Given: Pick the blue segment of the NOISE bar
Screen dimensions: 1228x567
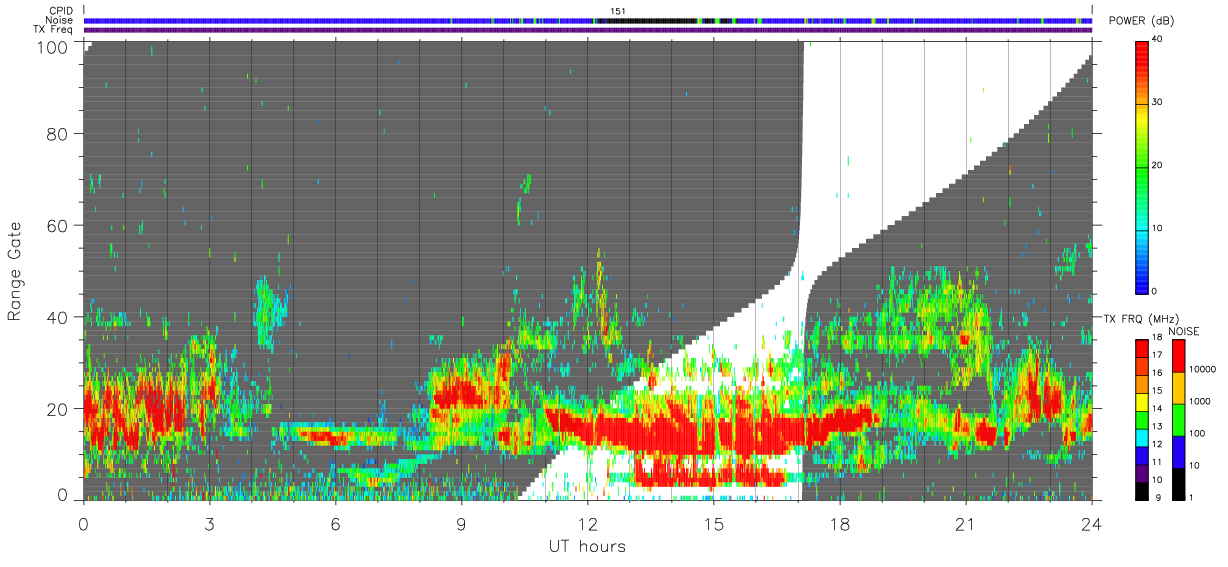Looking at the screenshot, I should pos(1177,452).
